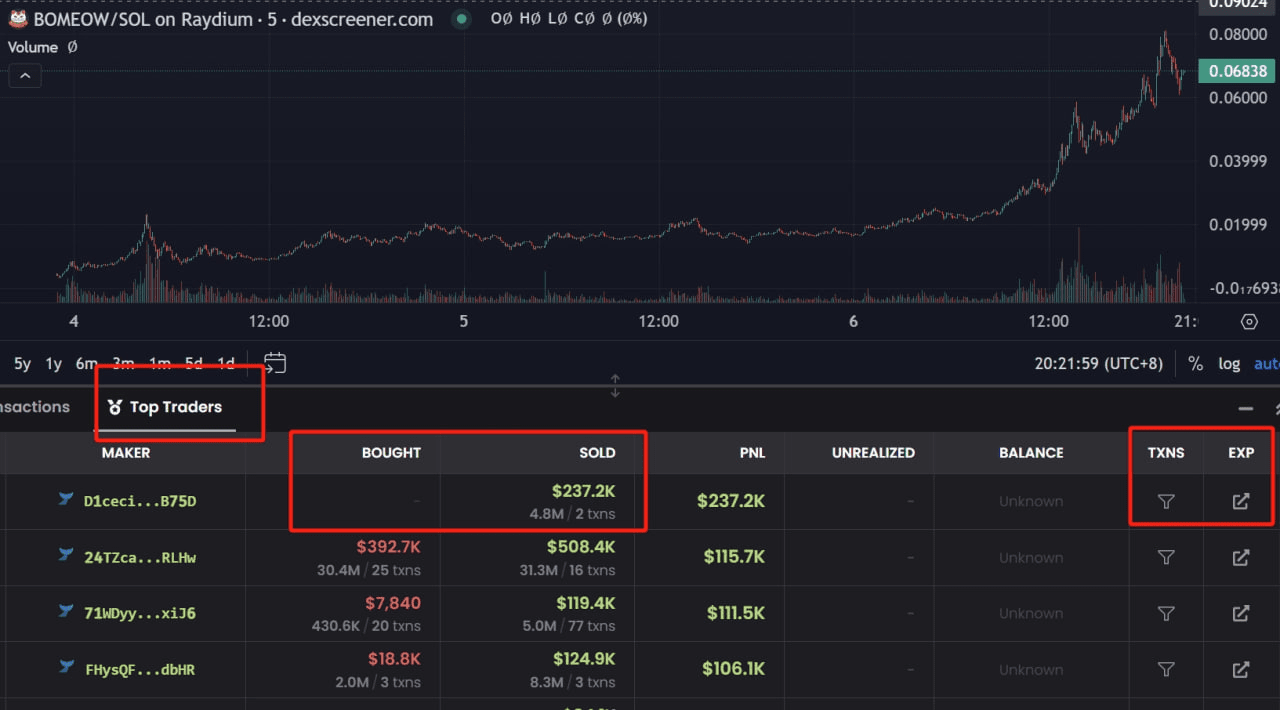Select the 5d time range
Viewport: 1280px width, 710px height.
194,364
